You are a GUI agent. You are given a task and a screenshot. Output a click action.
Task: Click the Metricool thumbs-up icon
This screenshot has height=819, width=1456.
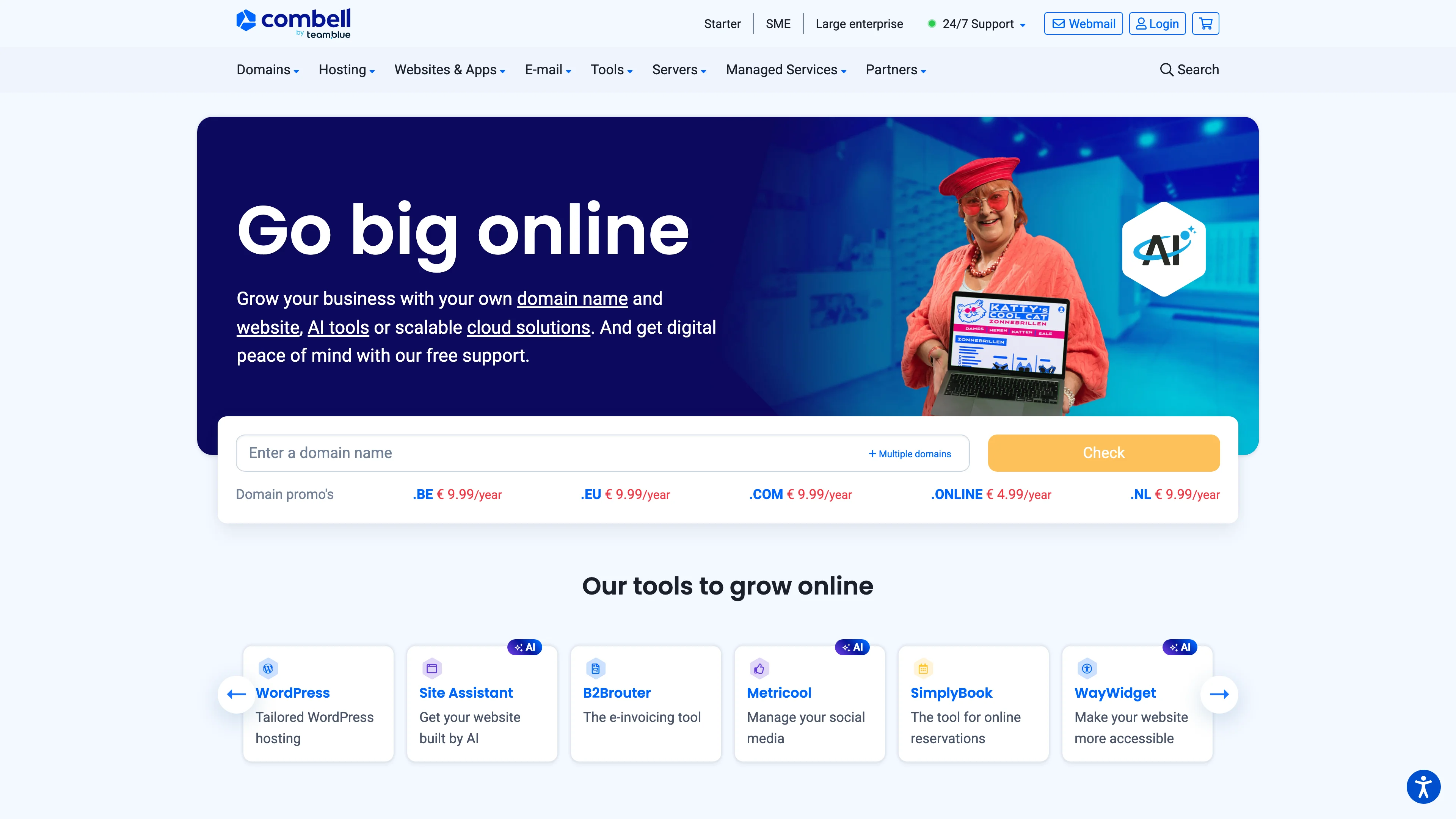(759, 668)
